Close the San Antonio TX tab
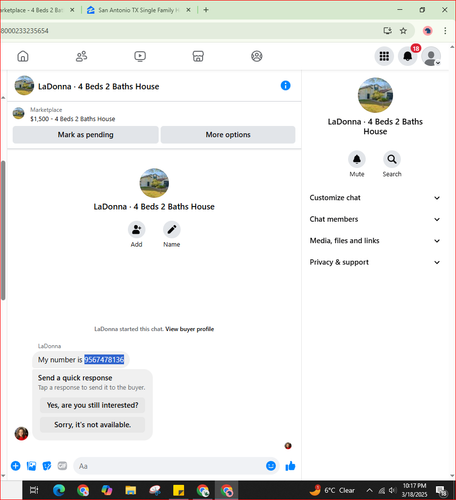Screen dimensions: 456x500 pos(188,10)
